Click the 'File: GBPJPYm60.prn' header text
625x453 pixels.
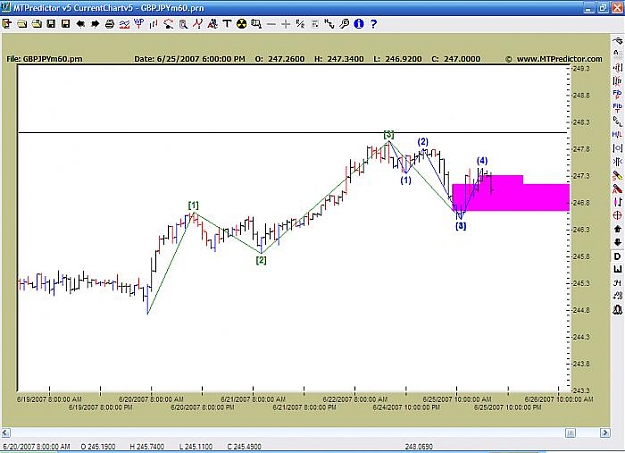[45, 59]
